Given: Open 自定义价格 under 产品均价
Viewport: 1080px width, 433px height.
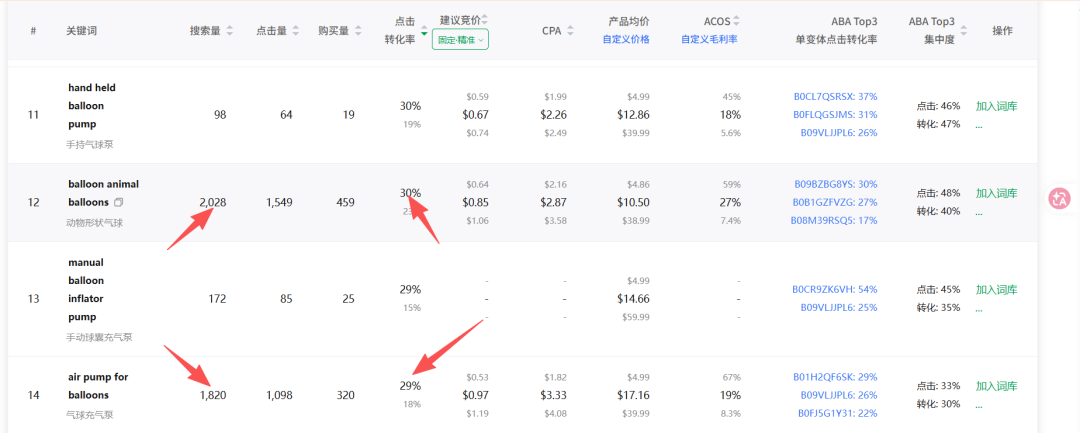Looking at the screenshot, I should click(626, 40).
